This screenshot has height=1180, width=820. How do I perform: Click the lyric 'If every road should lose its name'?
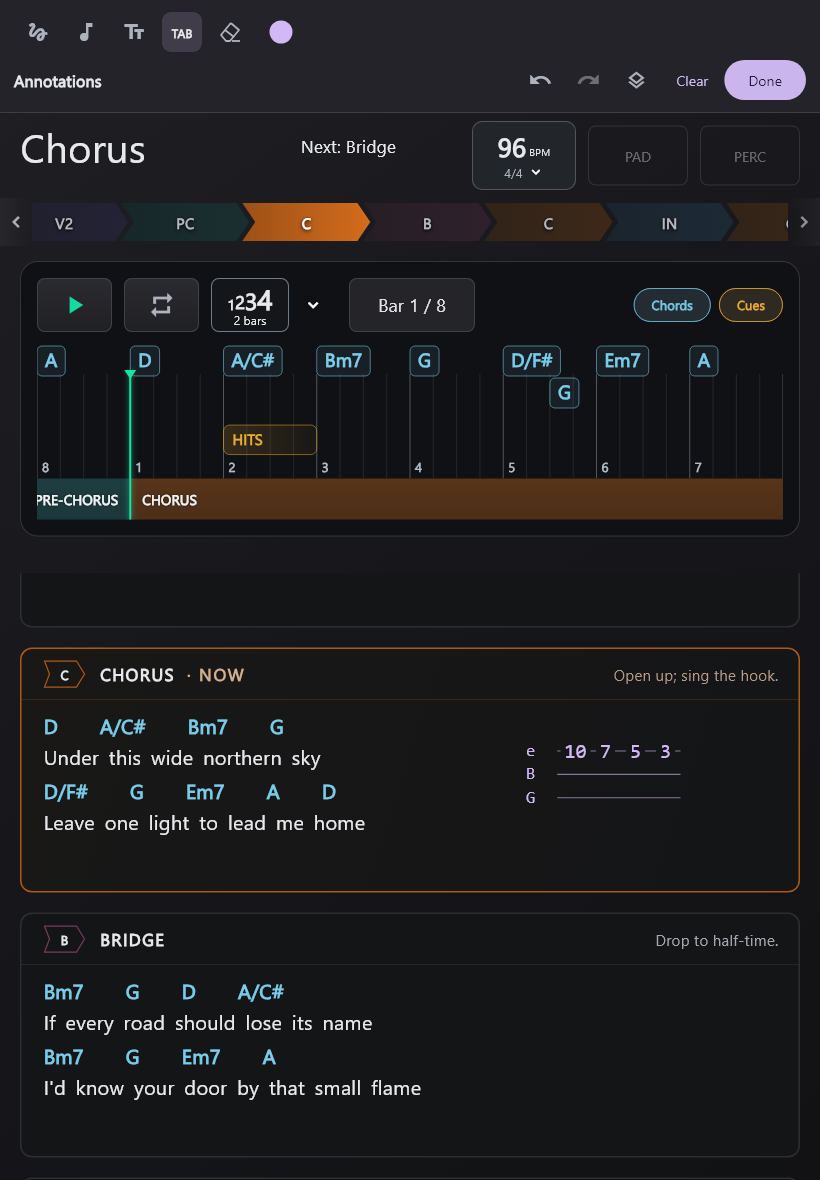point(208,1023)
